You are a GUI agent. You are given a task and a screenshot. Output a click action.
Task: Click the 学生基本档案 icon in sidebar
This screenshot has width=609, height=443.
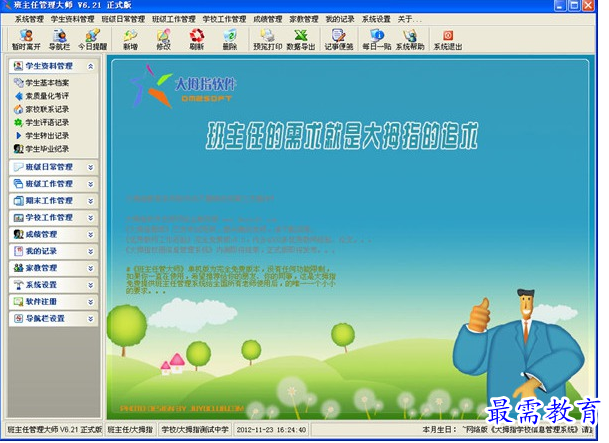pos(19,82)
